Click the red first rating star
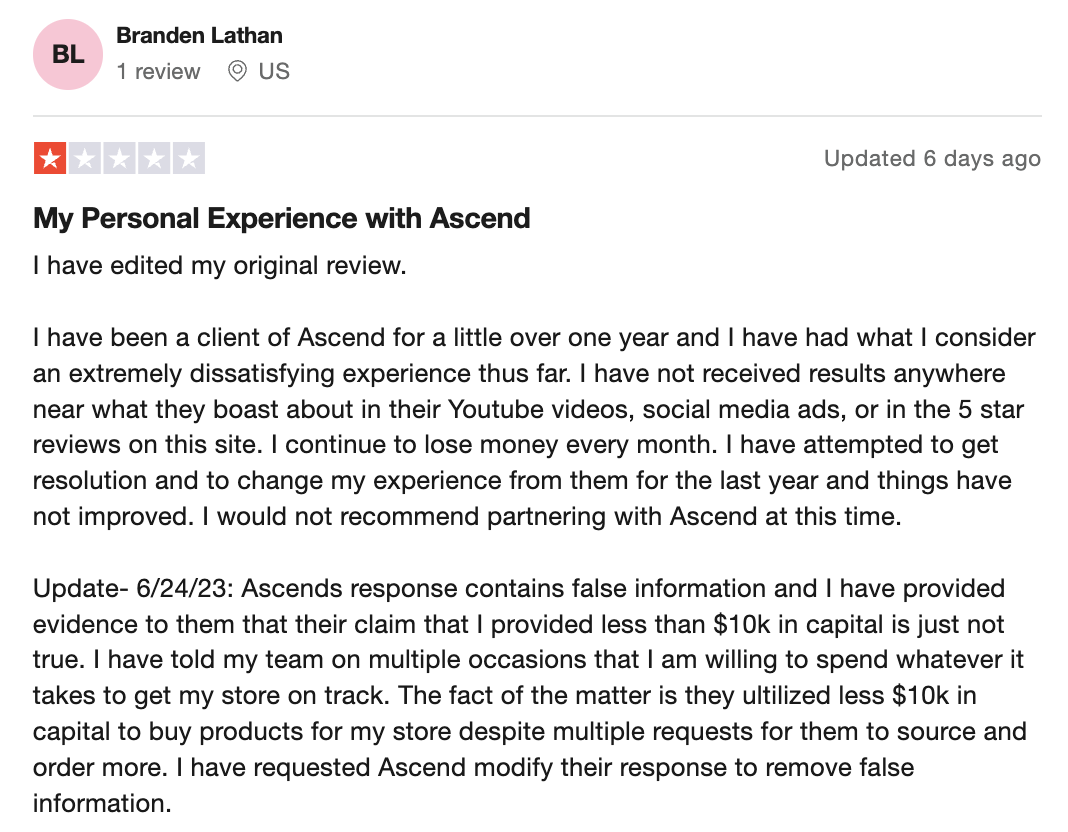Image resolution: width=1068 pixels, height=832 pixels. pos(50,159)
